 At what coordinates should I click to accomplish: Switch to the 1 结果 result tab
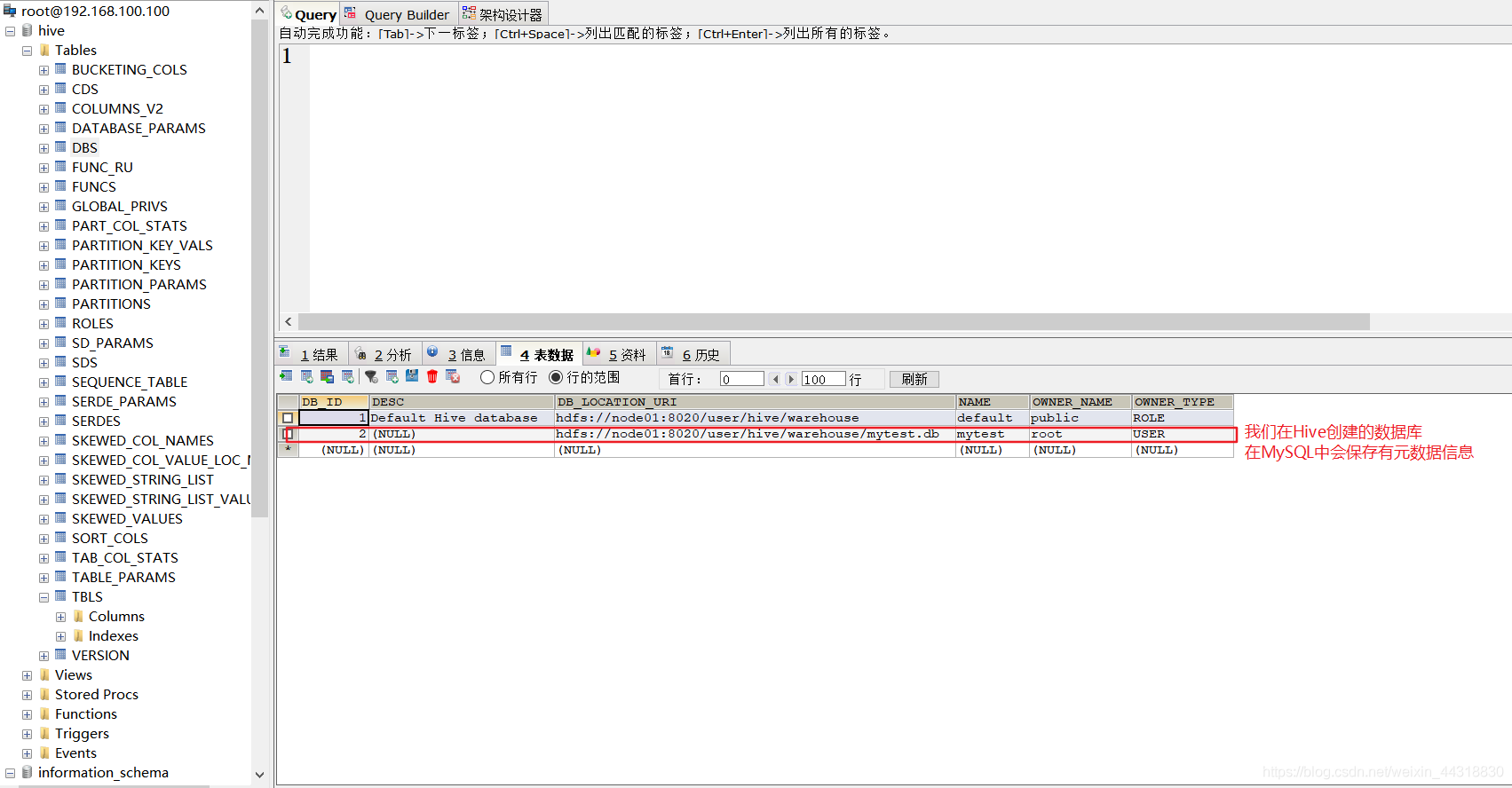(x=311, y=354)
